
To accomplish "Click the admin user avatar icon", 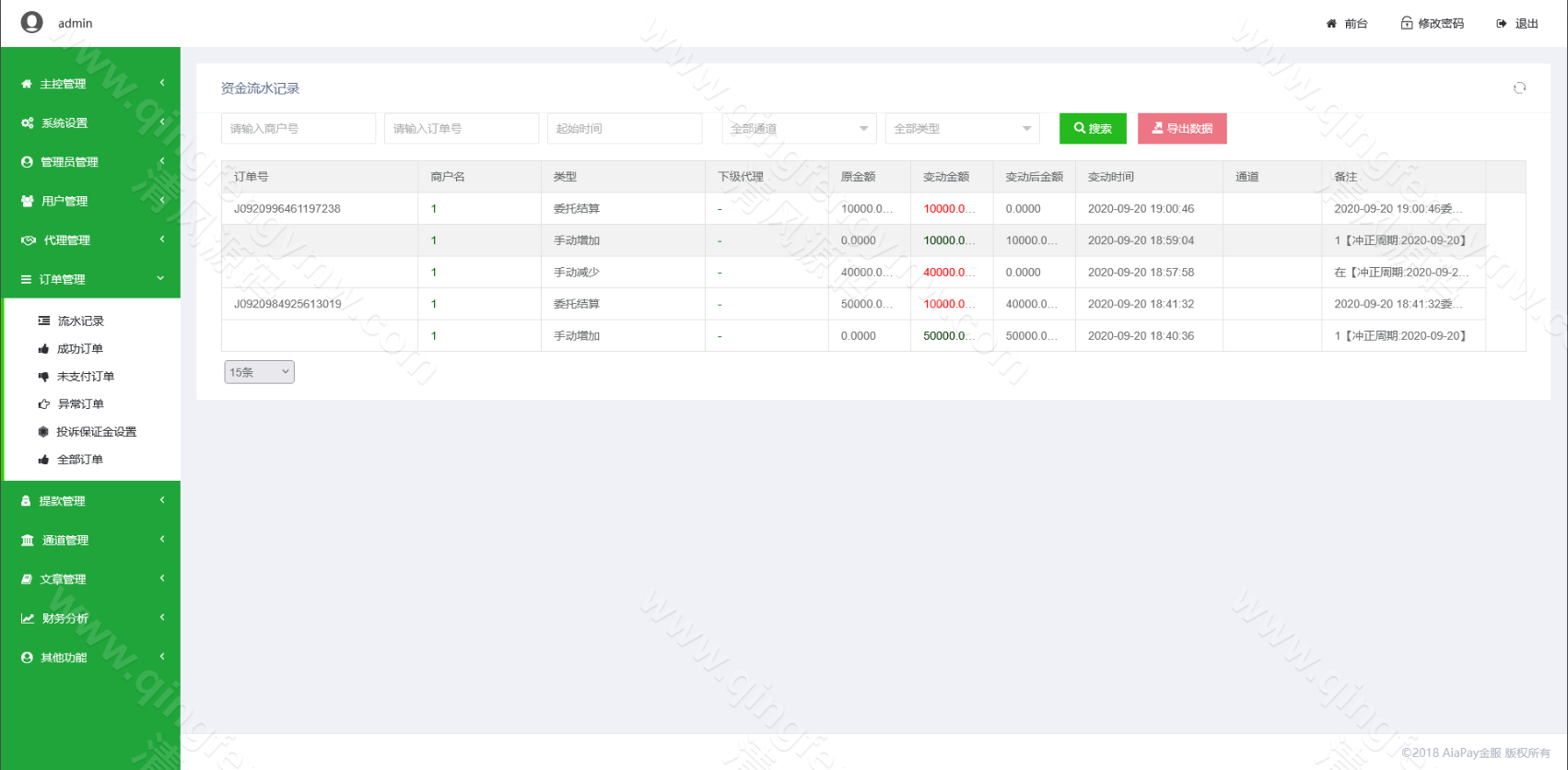I will click(32, 22).
